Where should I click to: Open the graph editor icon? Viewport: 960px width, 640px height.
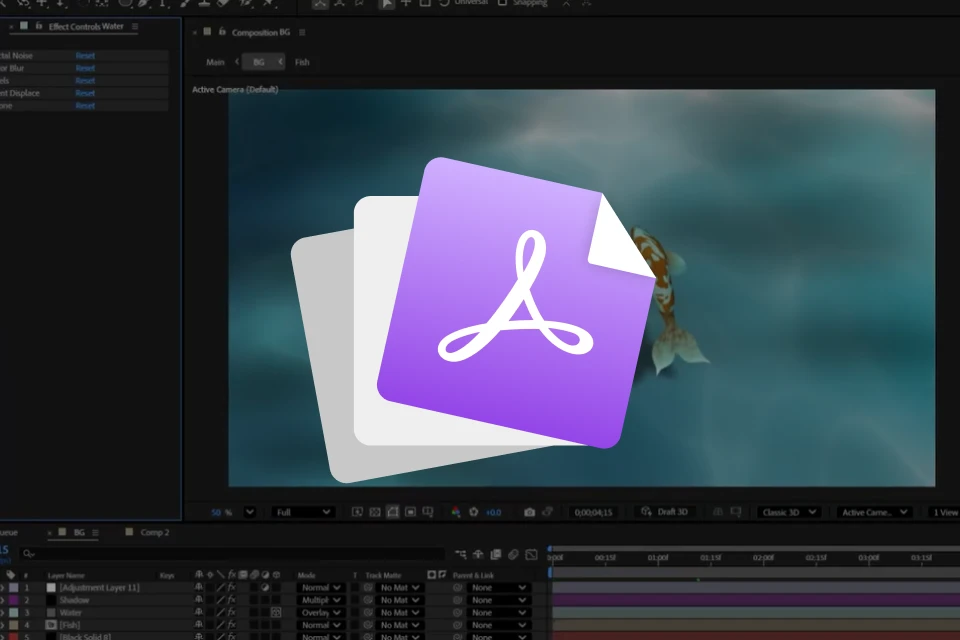pos(531,554)
